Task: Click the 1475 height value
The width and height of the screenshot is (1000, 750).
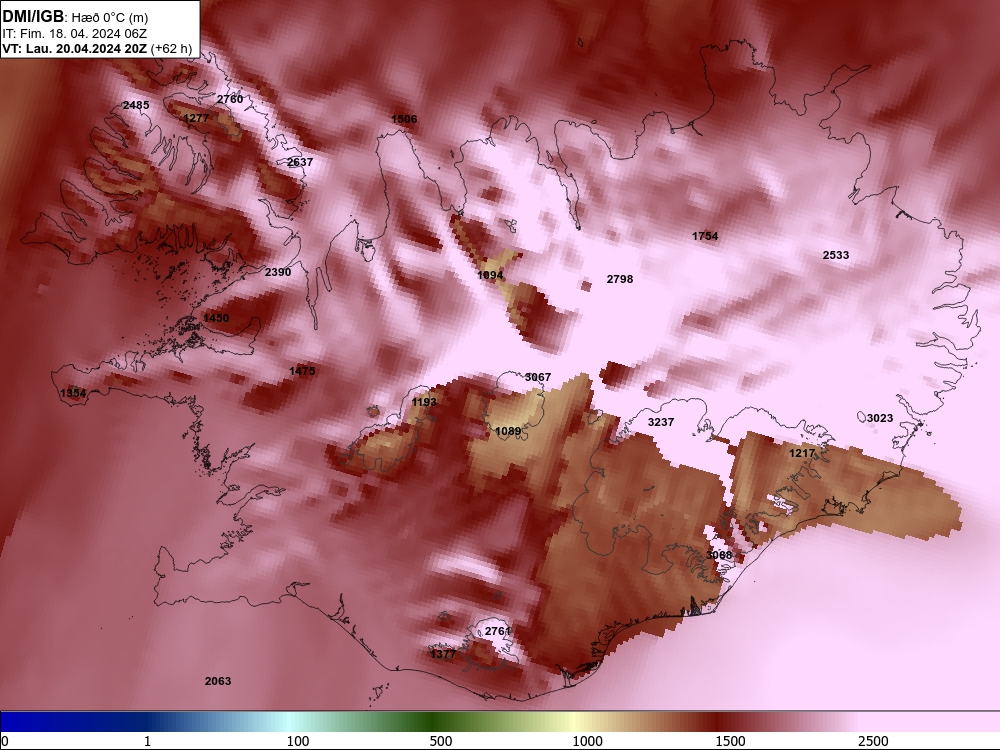Action: [x=302, y=371]
